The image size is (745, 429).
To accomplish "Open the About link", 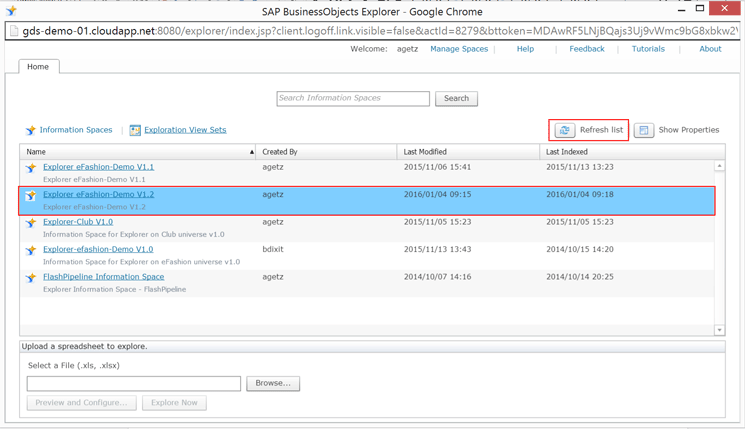I will [710, 49].
